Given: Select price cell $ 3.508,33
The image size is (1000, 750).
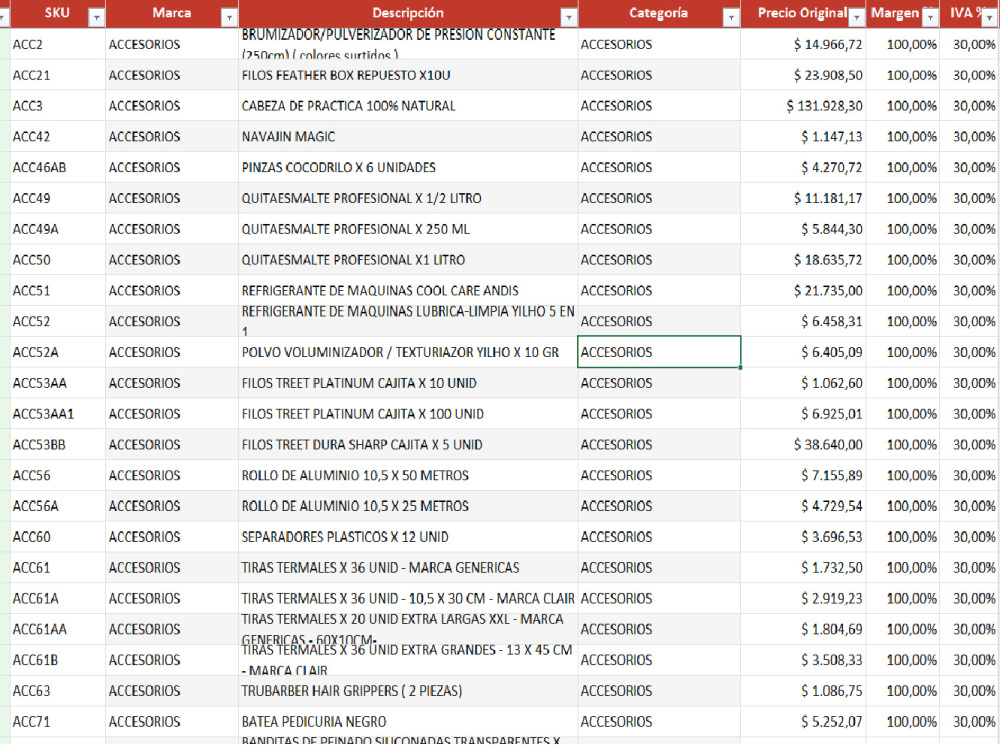Looking at the screenshot, I should 802,660.
